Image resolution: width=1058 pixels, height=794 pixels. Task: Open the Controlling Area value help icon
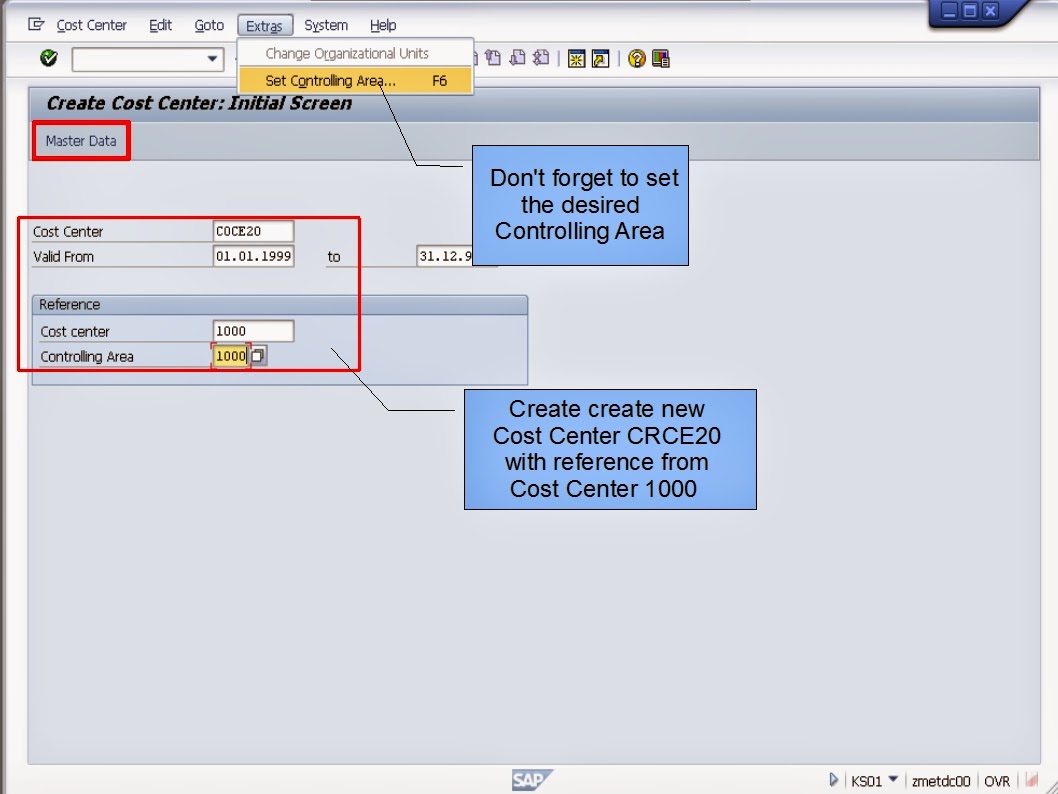point(256,356)
